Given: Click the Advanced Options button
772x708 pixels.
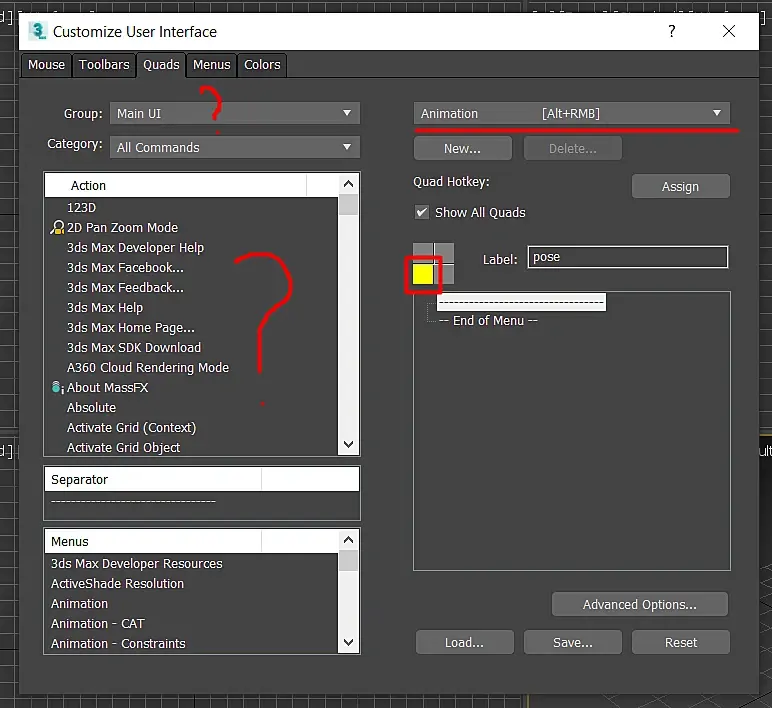Looking at the screenshot, I should [x=640, y=604].
